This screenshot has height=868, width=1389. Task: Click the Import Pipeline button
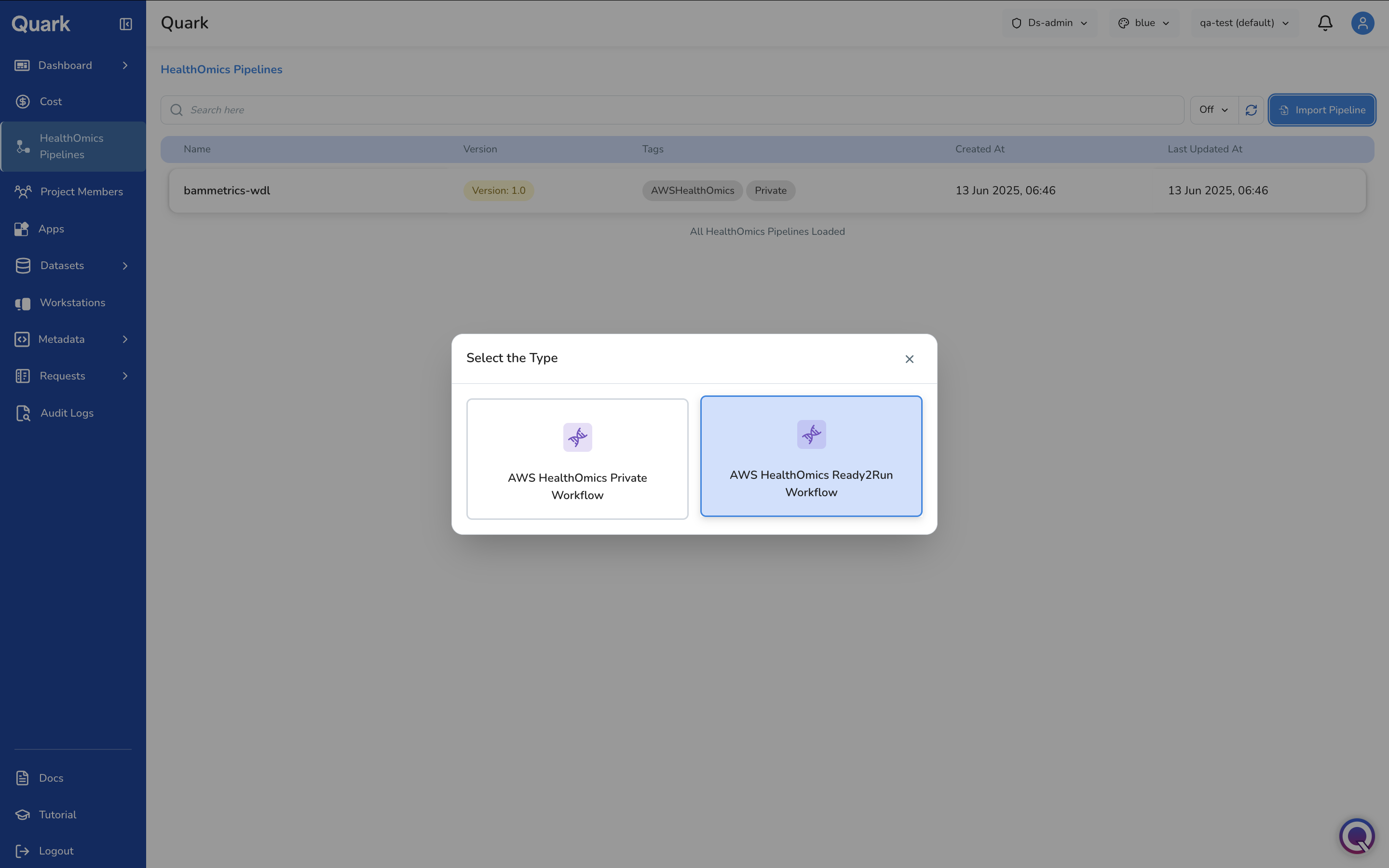(x=1322, y=109)
